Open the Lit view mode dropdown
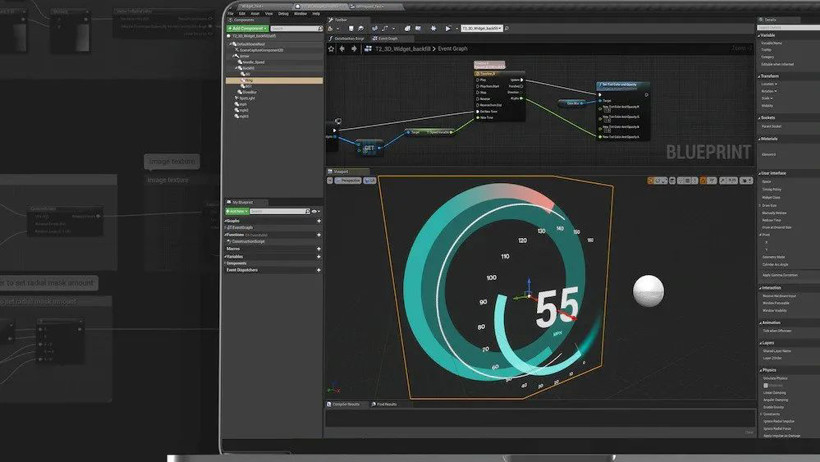The height and width of the screenshot is (462, 820). pyautogui.click(x=370, y=181)
